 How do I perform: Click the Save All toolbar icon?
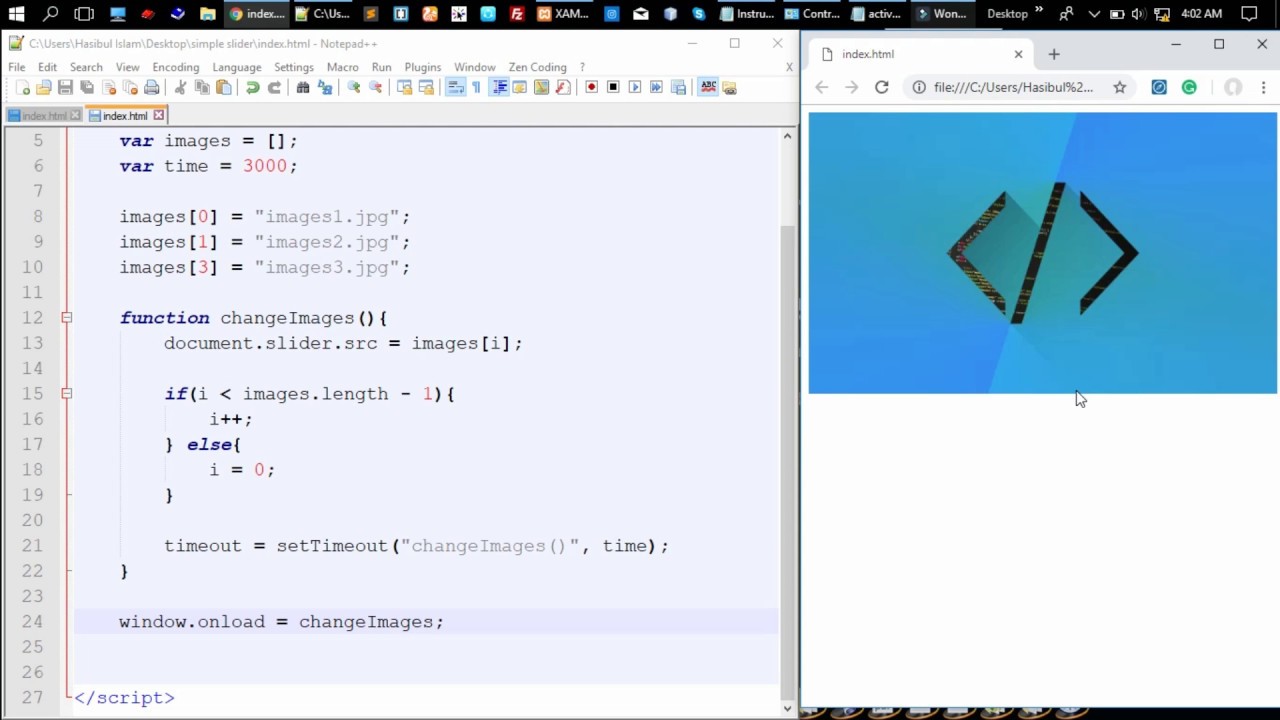point(87,88)
